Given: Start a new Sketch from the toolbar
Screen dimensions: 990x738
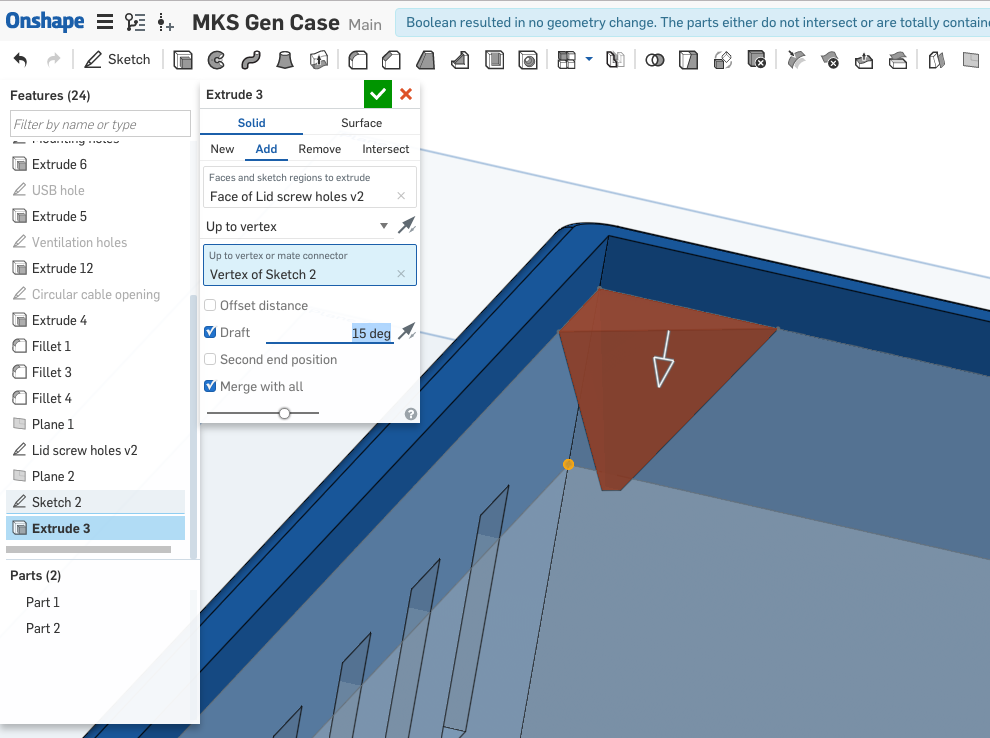Looking at the screenshot, I should click(117, 60).
